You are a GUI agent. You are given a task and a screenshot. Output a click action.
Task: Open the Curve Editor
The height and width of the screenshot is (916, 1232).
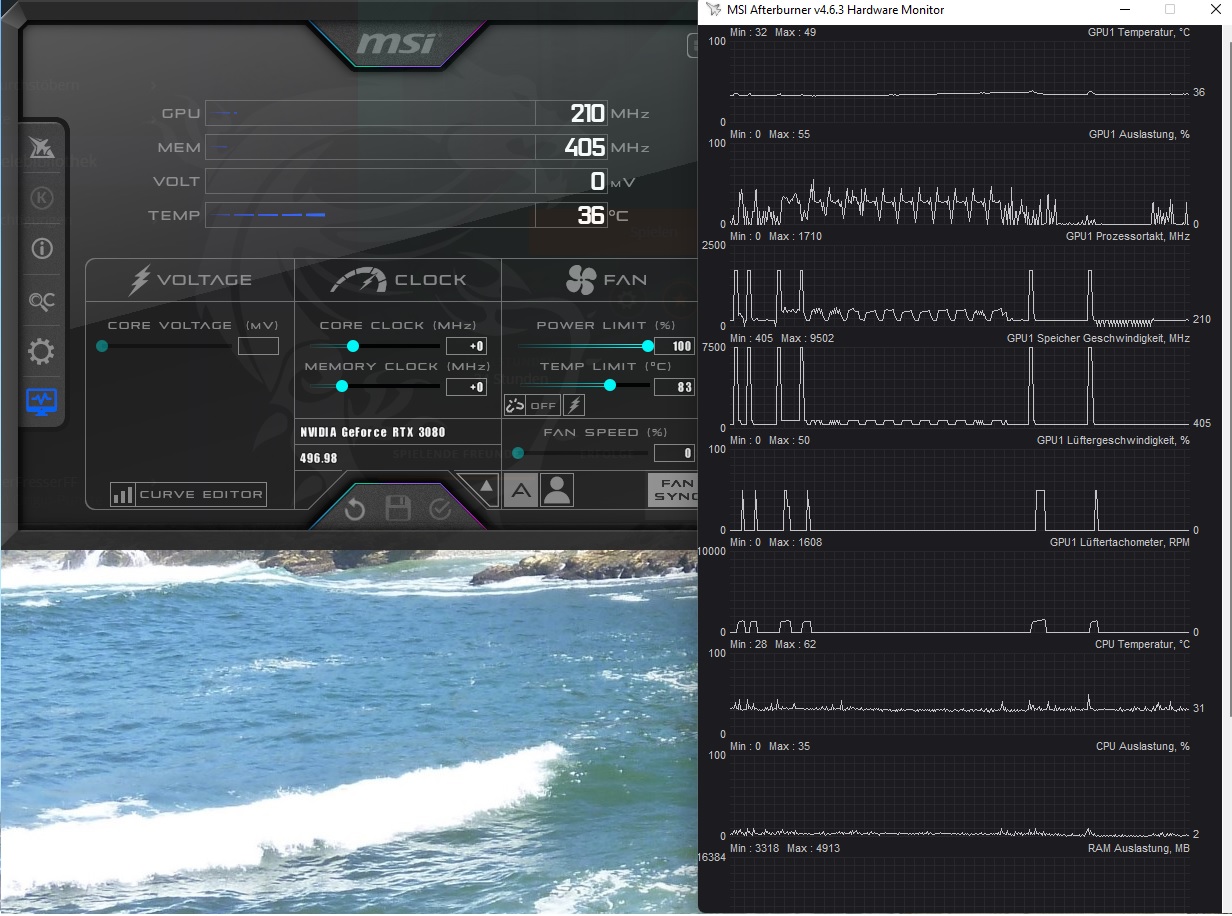coord(188,494)
